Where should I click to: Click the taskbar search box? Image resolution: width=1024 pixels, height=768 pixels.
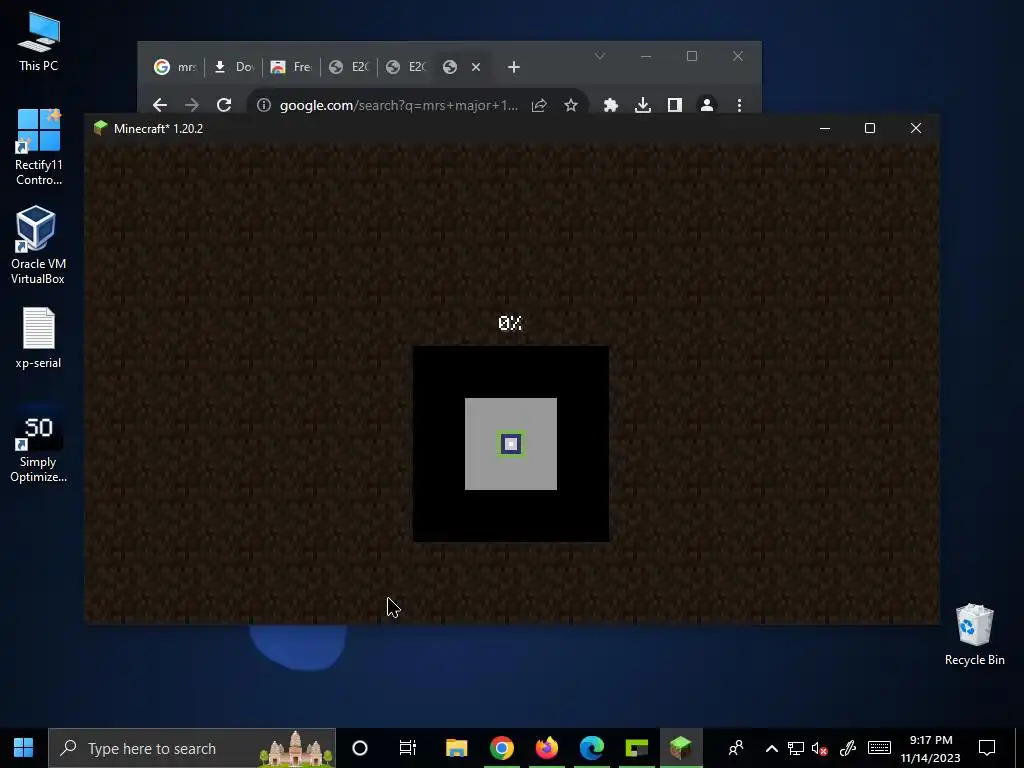tap(192, 748)
